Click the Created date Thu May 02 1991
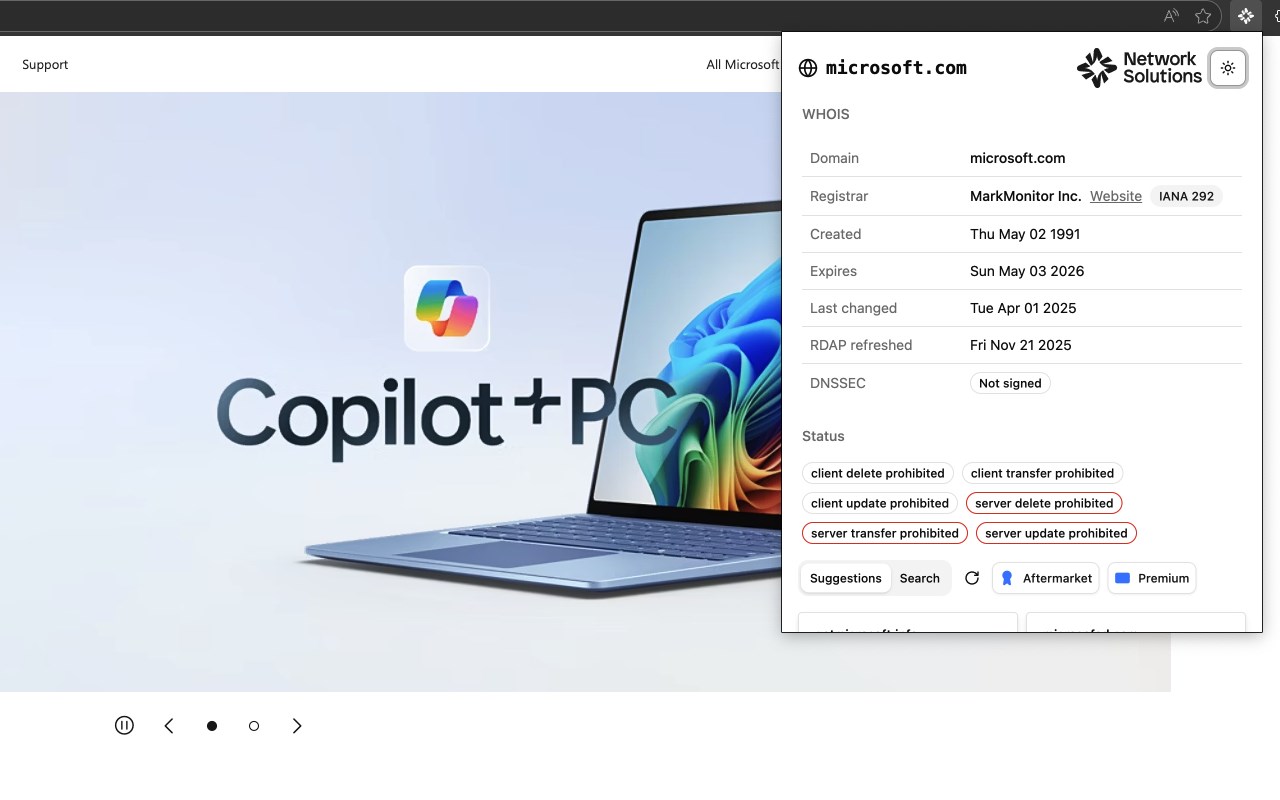1280x800 pixels. click(x=1025, y=234)
